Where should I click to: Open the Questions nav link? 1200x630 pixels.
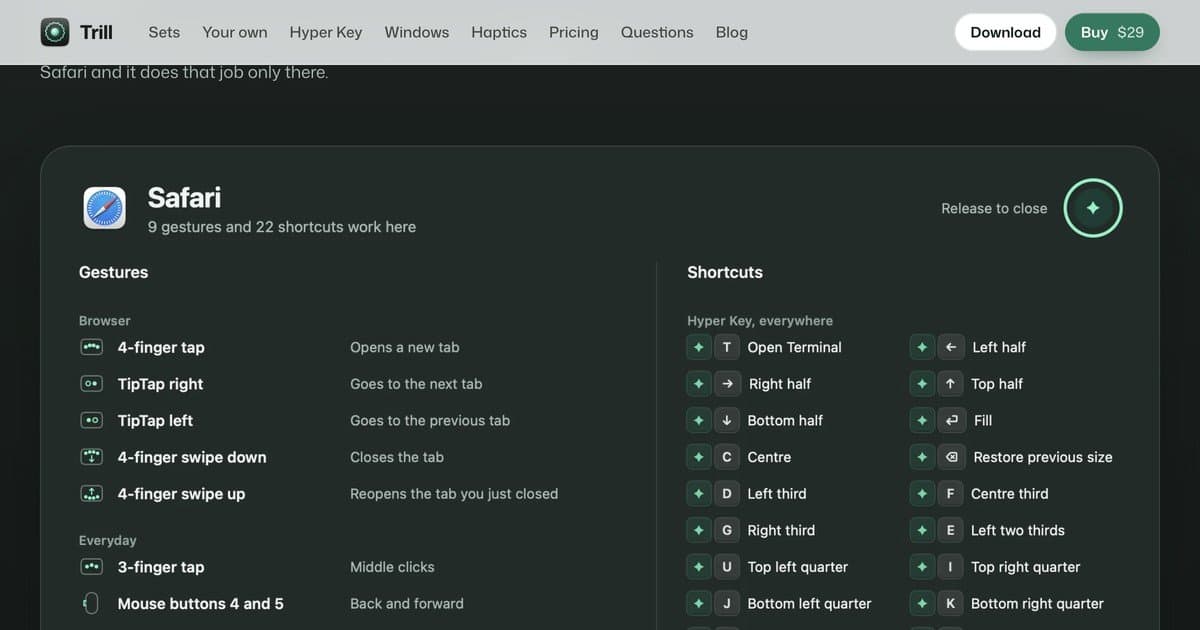tap(657, 32)
